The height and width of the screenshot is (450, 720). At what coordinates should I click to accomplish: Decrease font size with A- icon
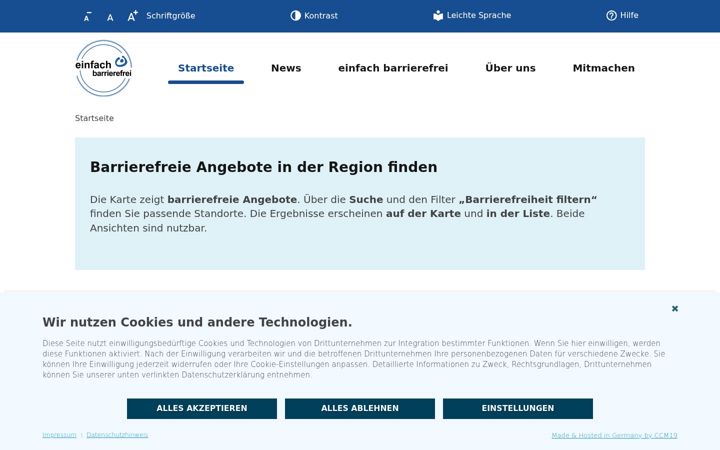pyautogui.click(x=87, y=17)
